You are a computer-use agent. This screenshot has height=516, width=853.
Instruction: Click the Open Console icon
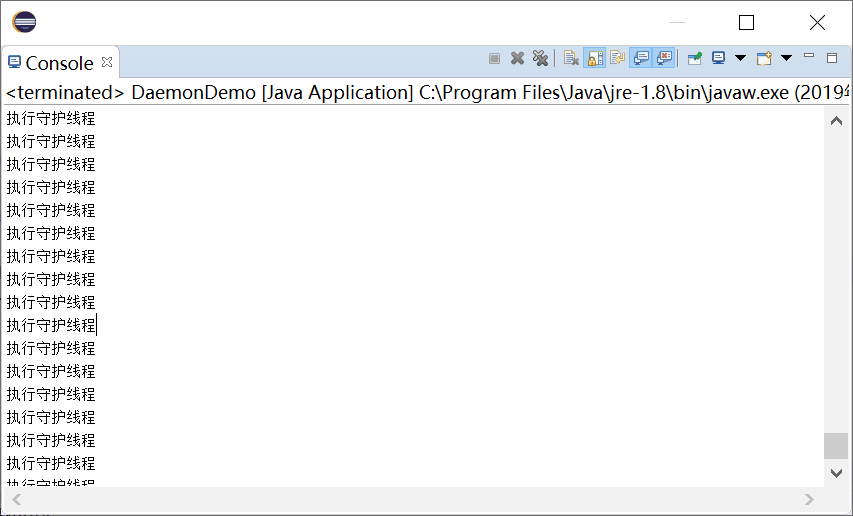[x=764, y=58]
